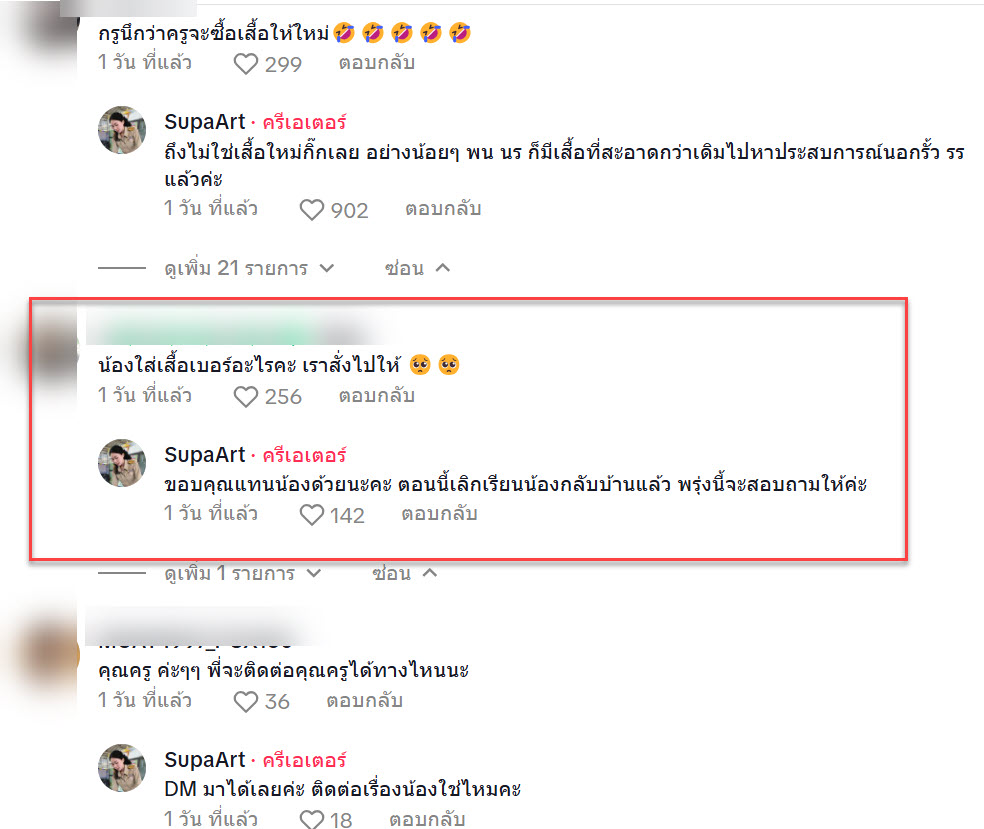Open SupaArt profile name above the DM reply
The image size is (984, 829).
click(x=205, y=759)
